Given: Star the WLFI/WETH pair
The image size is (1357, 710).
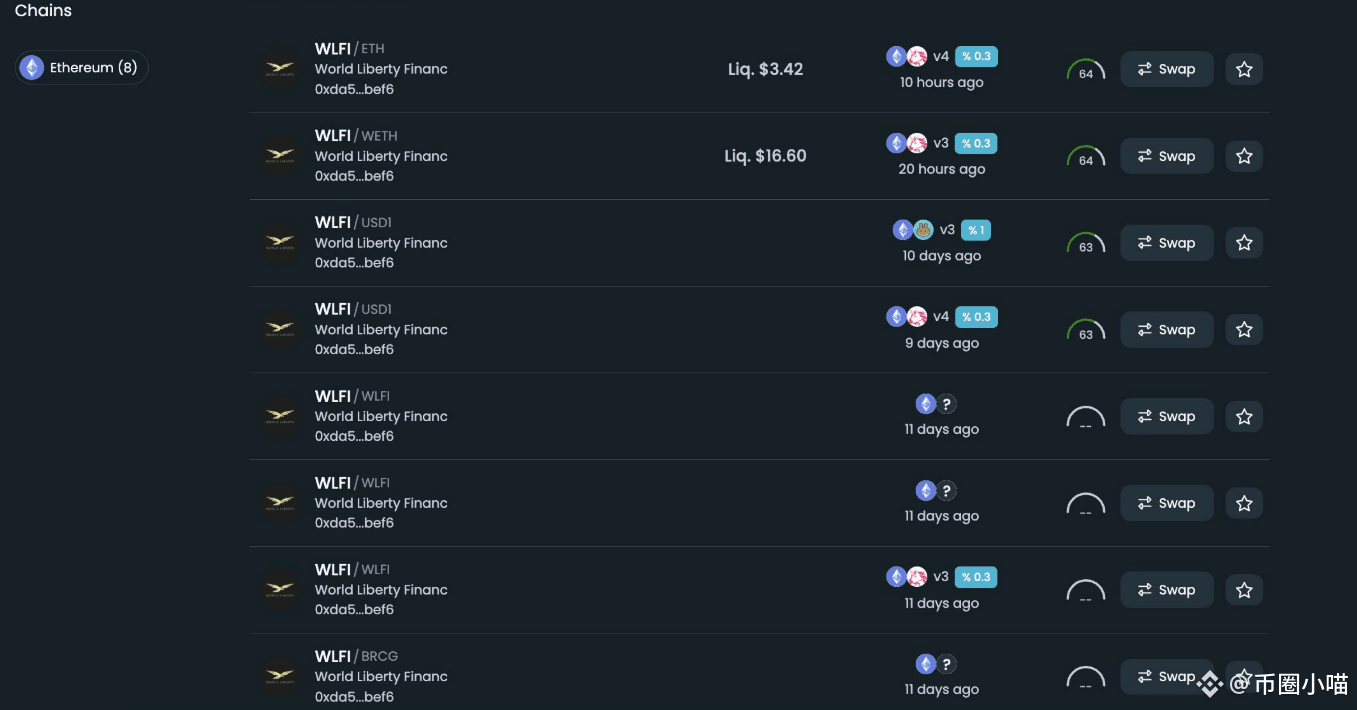Looking at the screenshot, I should coord(1244,156).
